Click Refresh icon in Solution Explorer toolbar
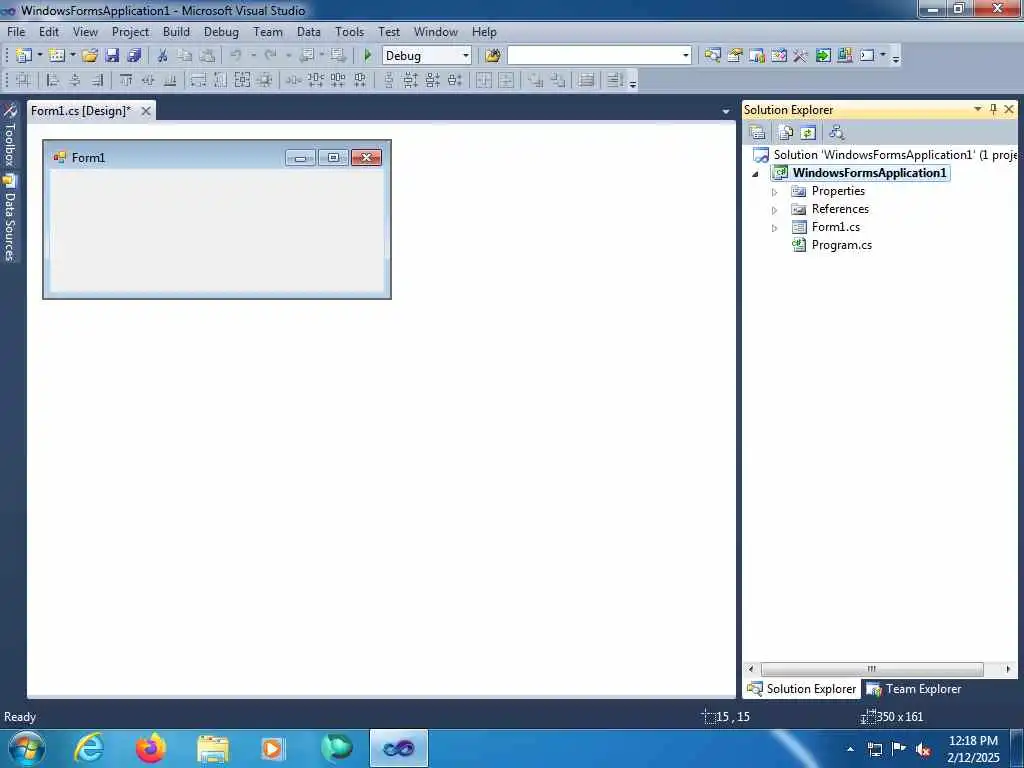Image resolution: width=1024 pixels, height=768 pixels. point(808,133)
